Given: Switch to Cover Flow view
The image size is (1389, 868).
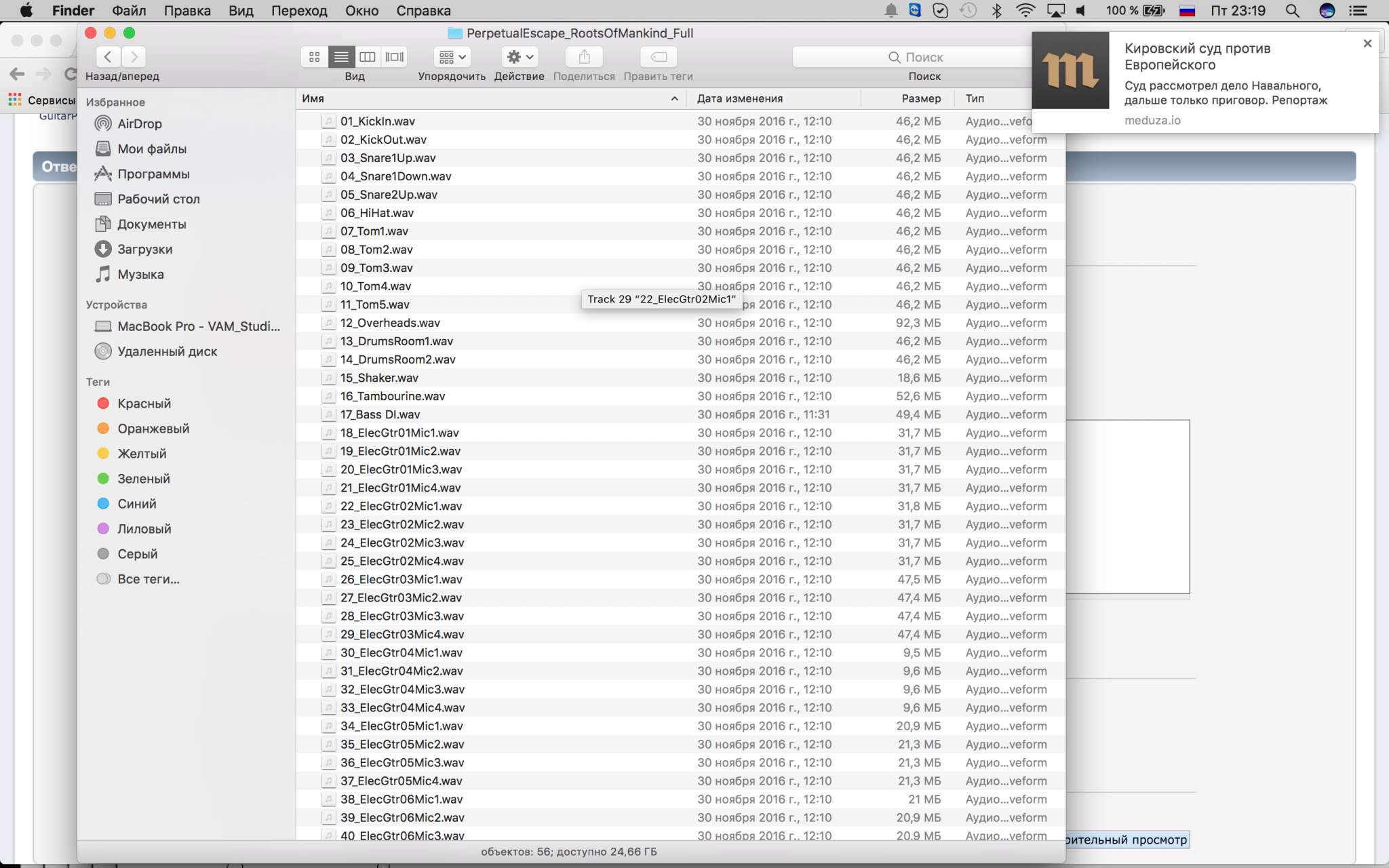Looking at the screenshot, I should pos(394,57).
